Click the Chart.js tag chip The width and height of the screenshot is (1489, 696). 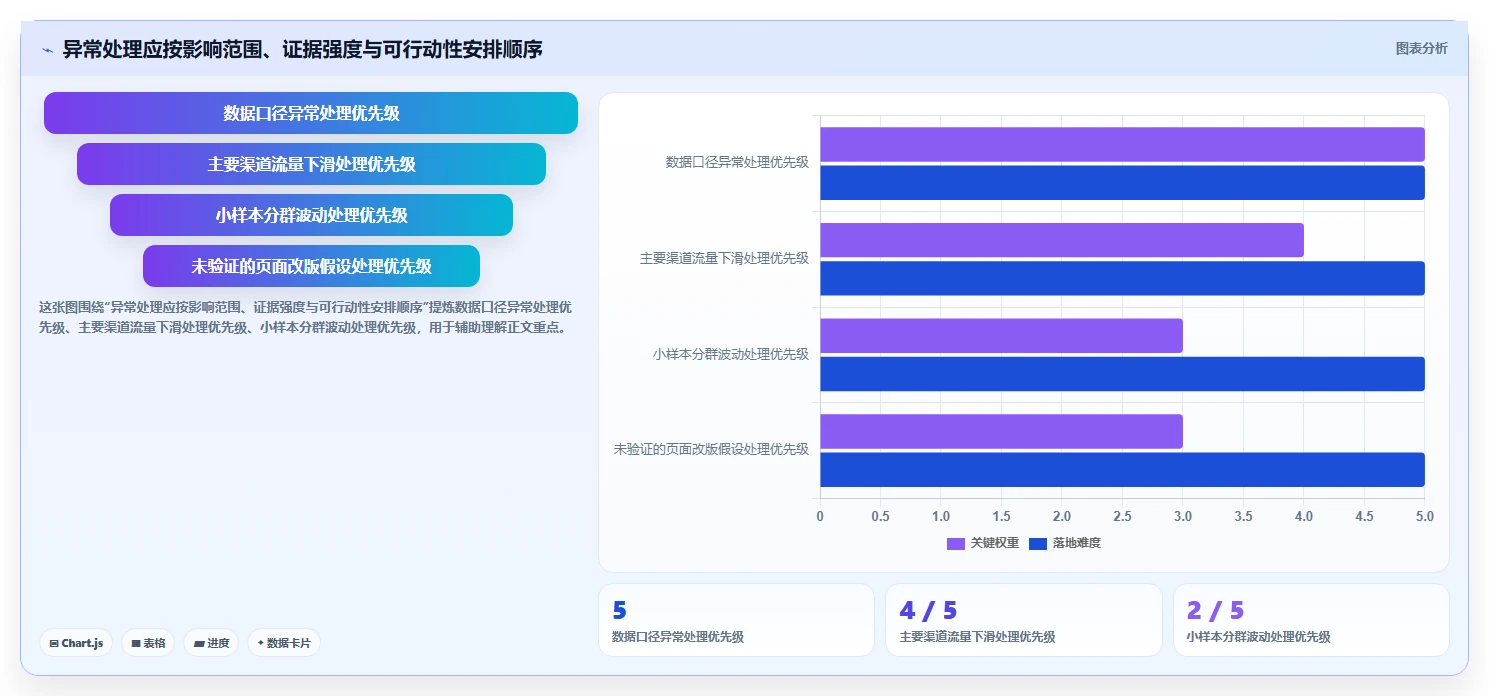(76, 643)
